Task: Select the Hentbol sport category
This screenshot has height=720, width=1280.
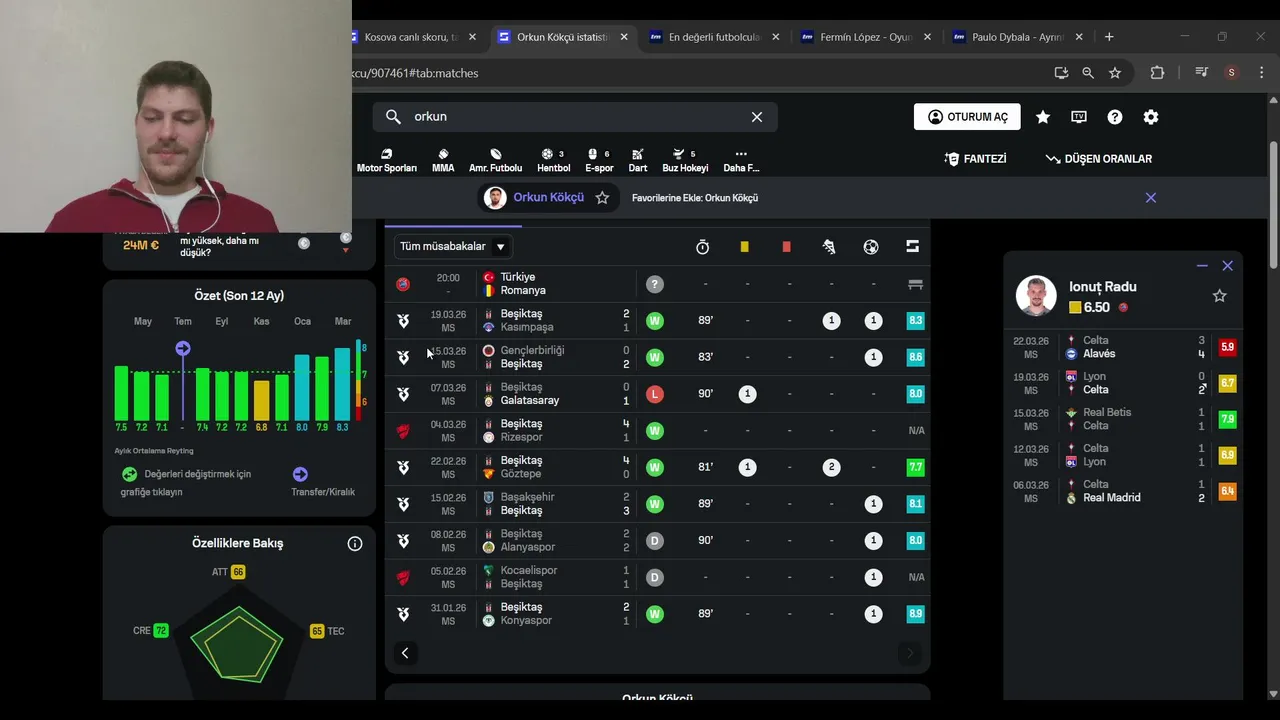Action: tap(553, 161)
